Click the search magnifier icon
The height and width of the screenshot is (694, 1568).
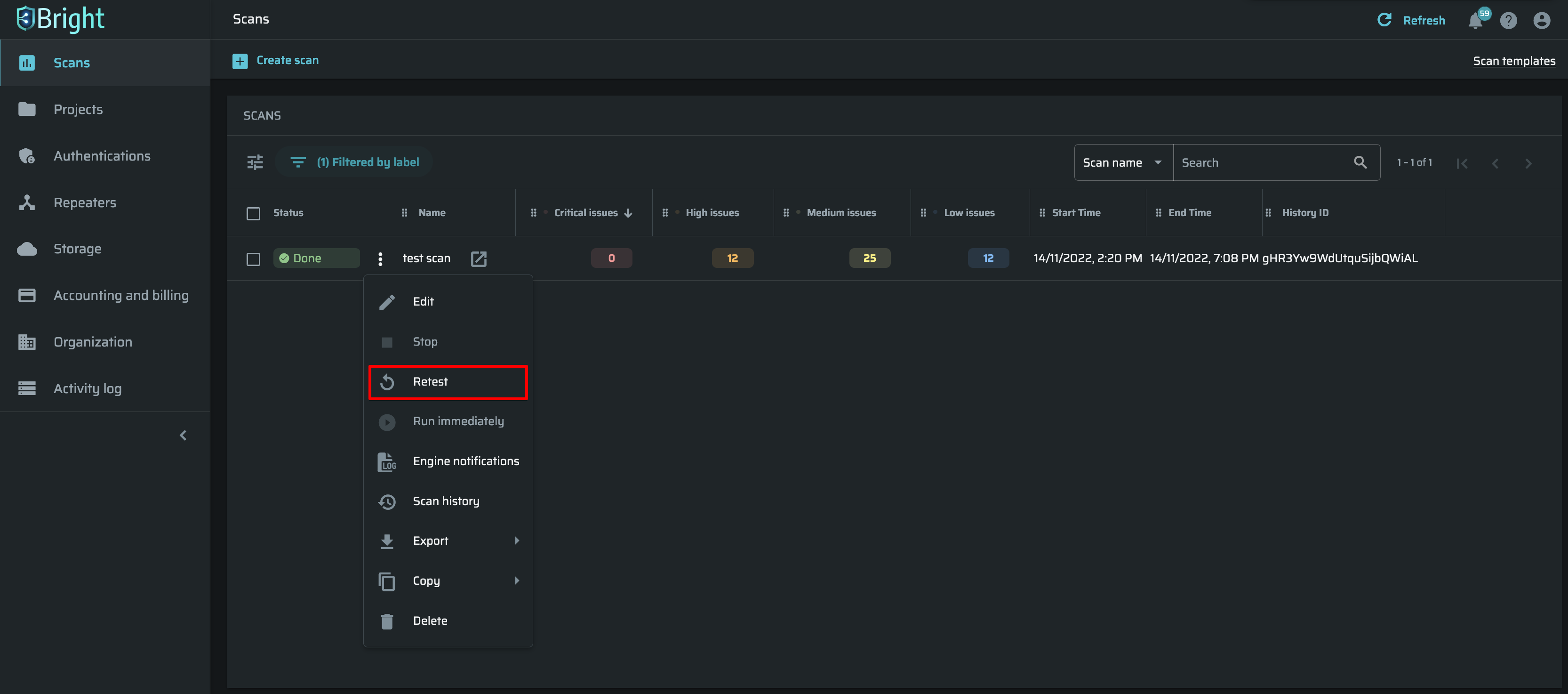coord(1360,162)
